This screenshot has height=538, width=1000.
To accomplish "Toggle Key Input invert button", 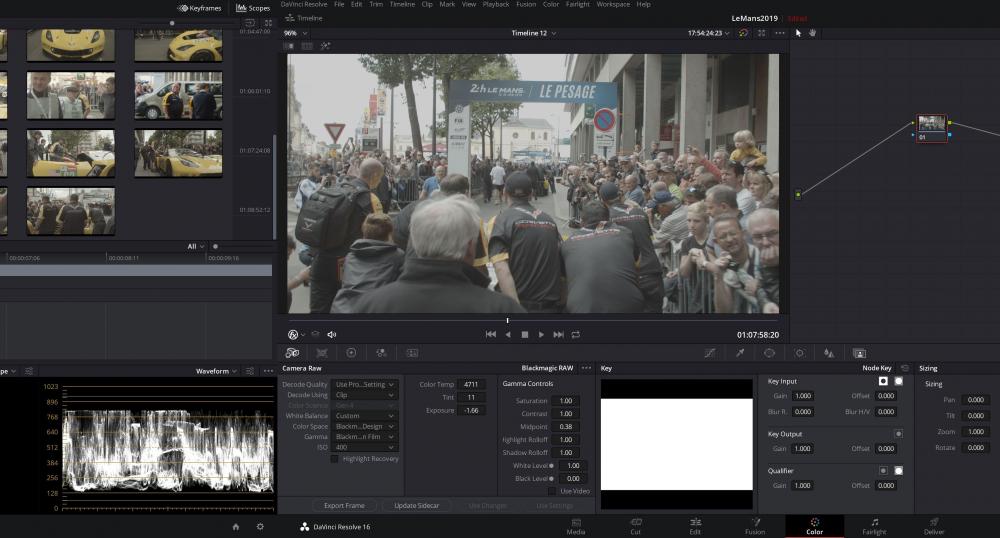I will (899, 381).
